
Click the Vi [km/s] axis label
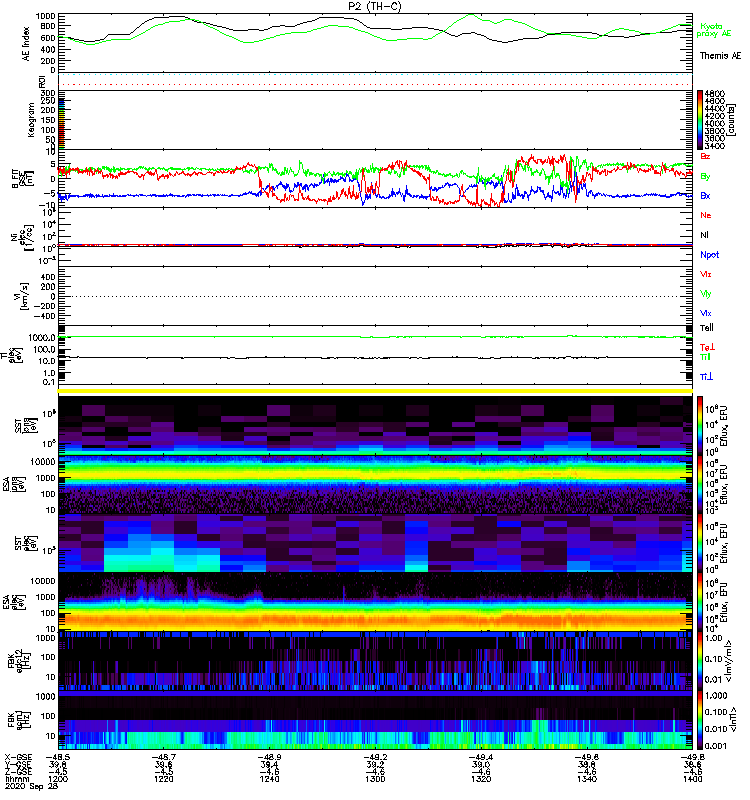[23, 296]
